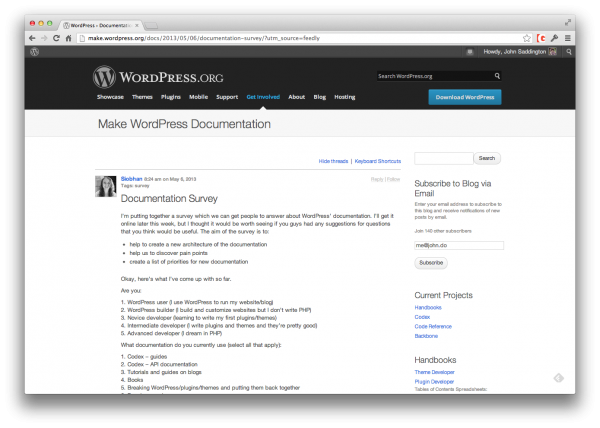The height and width of the screenshot is (428, 600).
Task: Open the Theme Developer handbook link
Action: (434, 372)
